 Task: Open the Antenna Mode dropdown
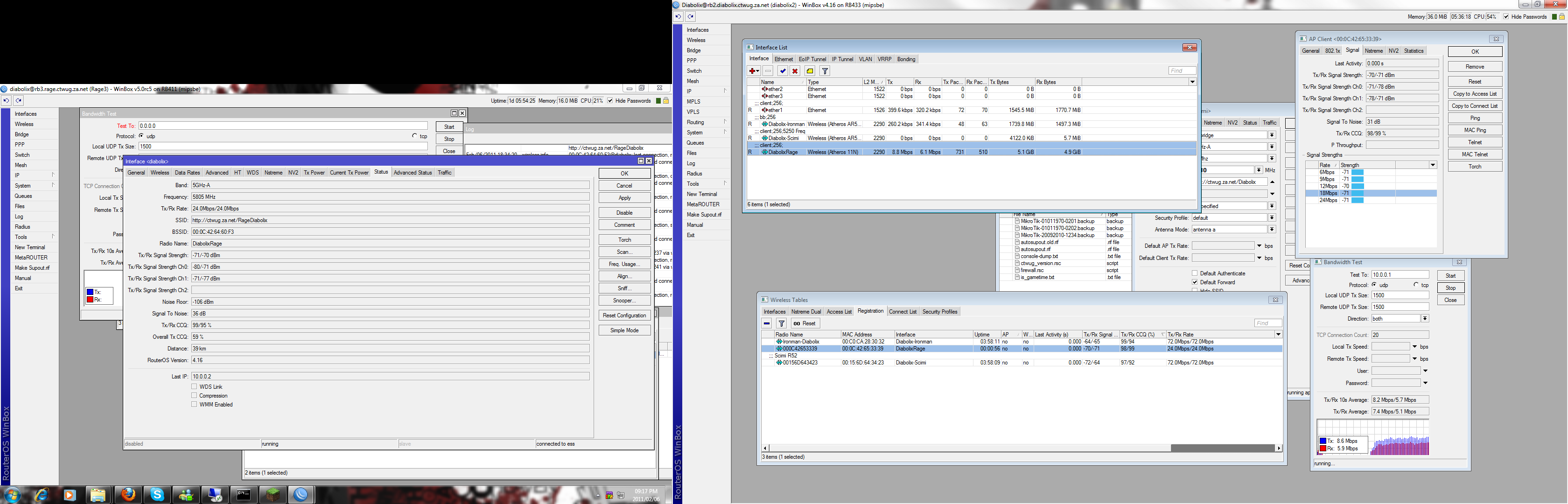coord(1272,230)
